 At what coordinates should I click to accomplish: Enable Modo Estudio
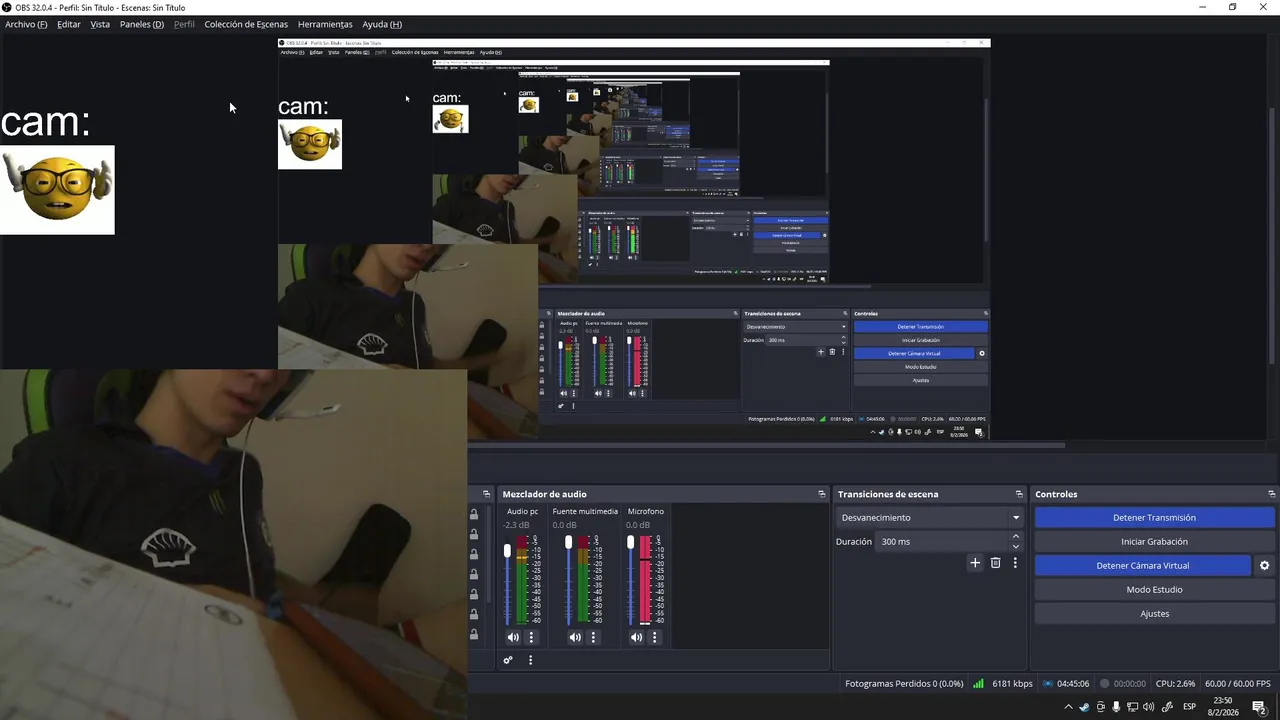[1154, 589]
